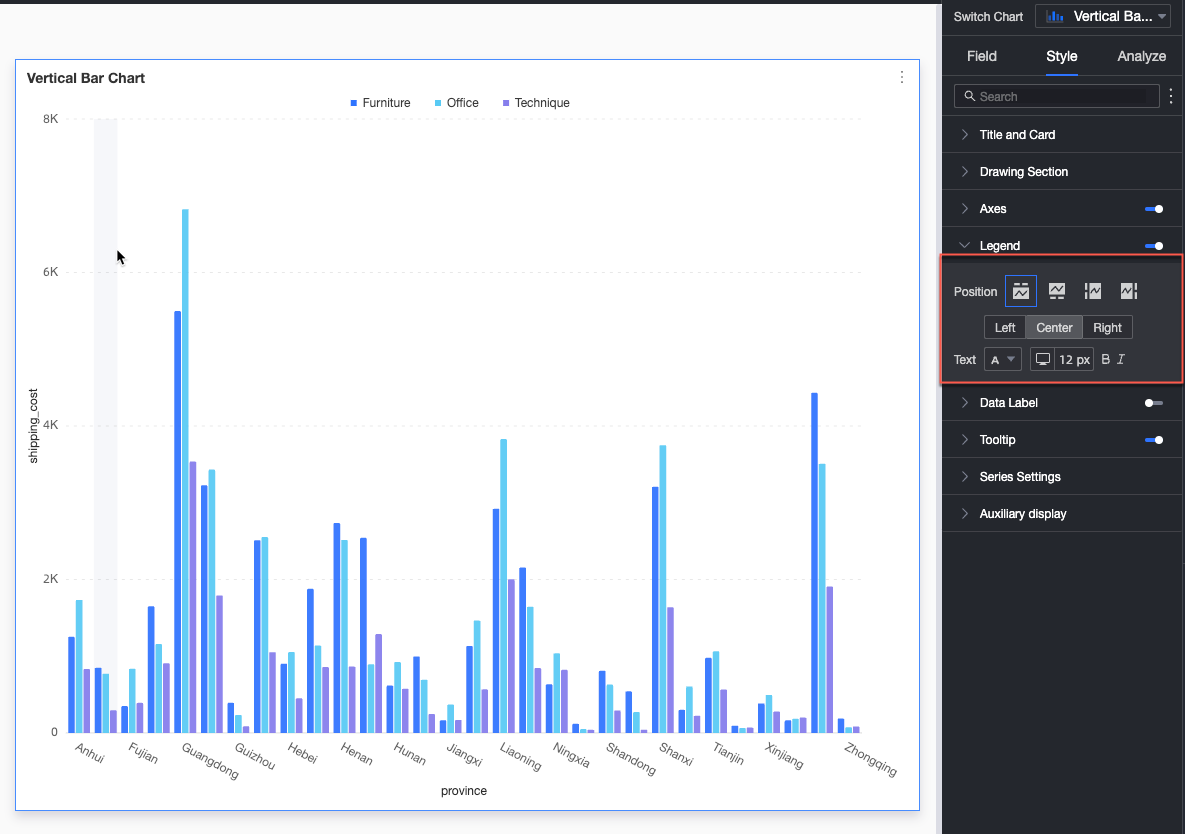Switch off the Tooltip toggle
Screen dimensions: 1185x834
point(1154,440)
